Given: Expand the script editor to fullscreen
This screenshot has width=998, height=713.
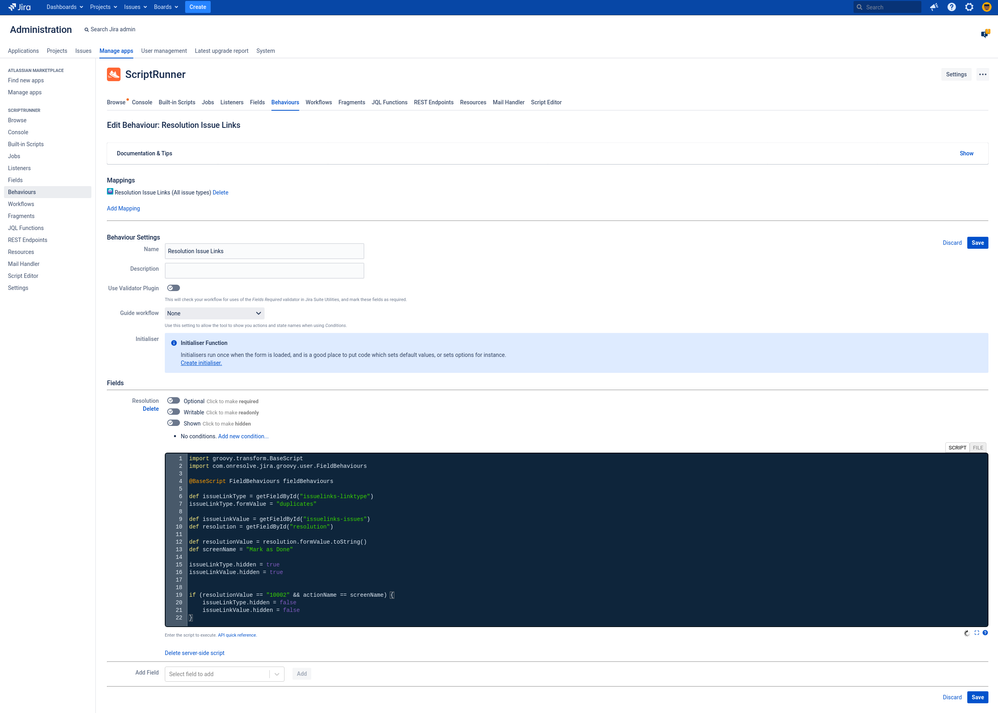Looking at the screenshot, I should click(976, 633).
